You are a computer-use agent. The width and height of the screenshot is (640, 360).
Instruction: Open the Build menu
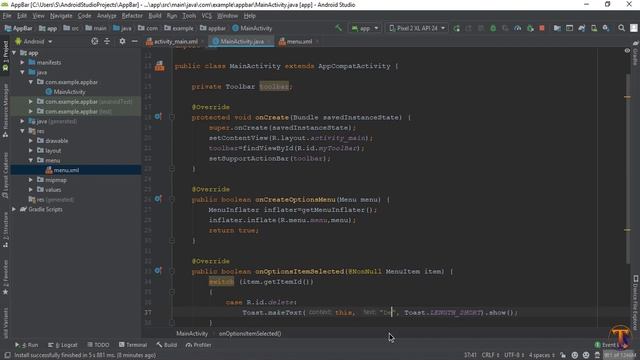[155, 16]
